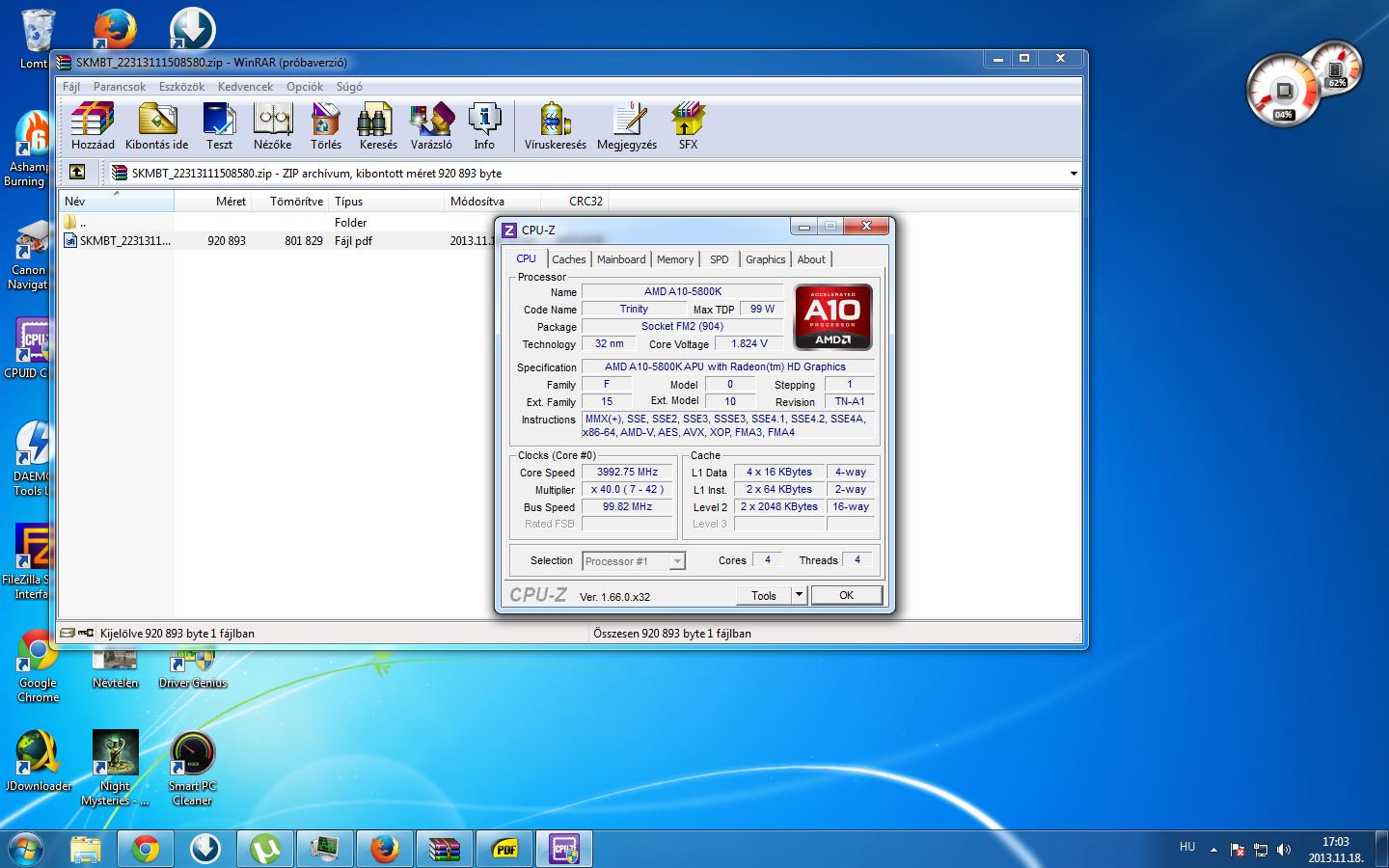This screenshot has width=1389, height=868.
Task: Expand the Tools dropdown arrow in CPU-Z
Action: click(799, 595)
